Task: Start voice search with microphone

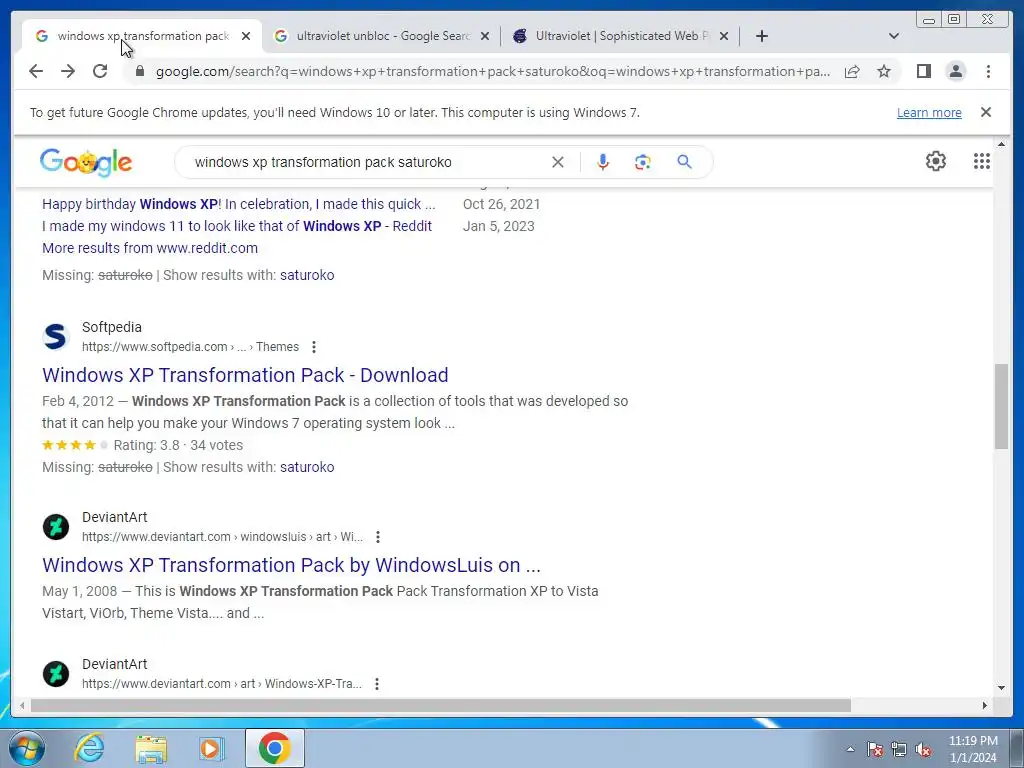Action: [x=603, y=162]
